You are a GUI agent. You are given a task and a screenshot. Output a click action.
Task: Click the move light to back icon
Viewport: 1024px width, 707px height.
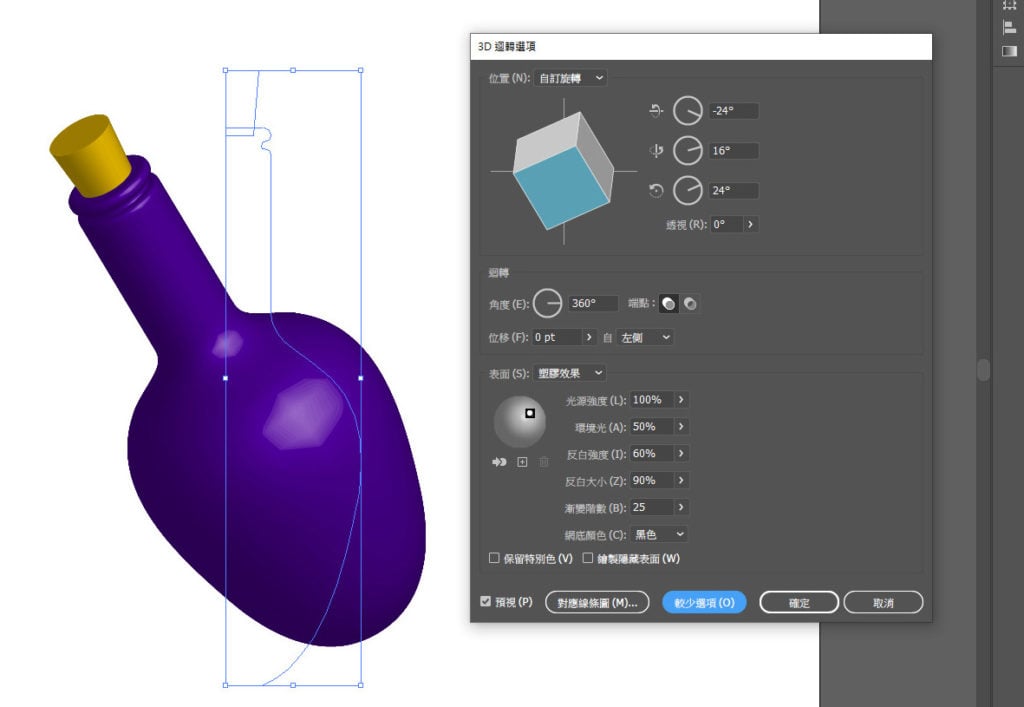[500, 462]
